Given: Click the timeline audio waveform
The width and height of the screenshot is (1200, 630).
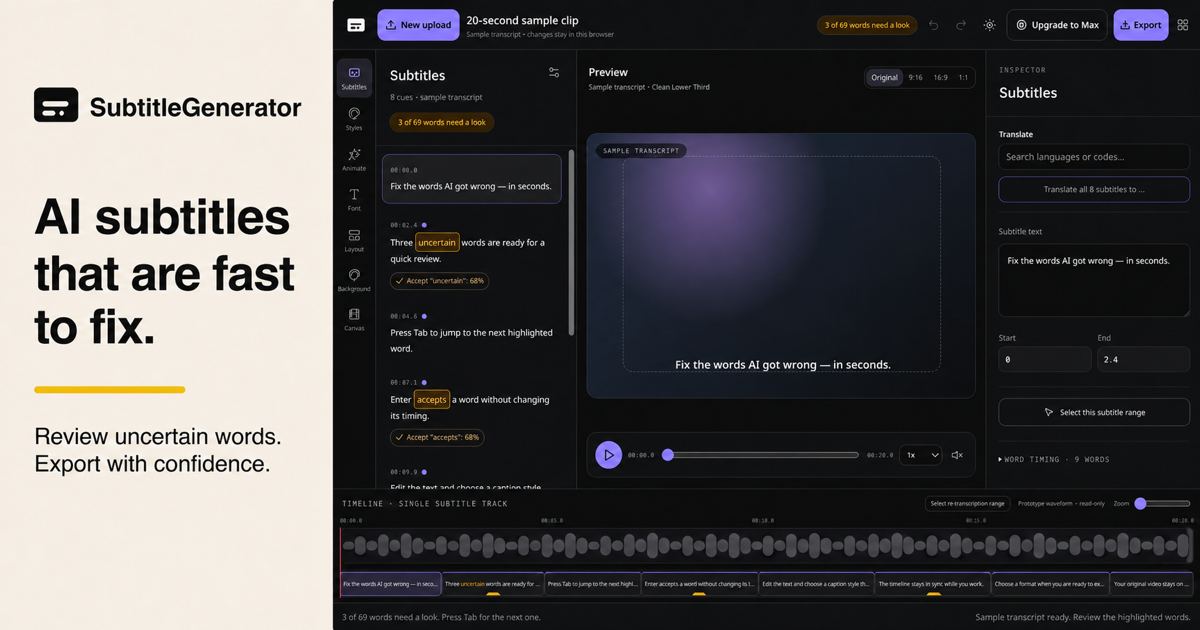Looking at the screenshot, I should pyautogui.click(x=767, y=546).
